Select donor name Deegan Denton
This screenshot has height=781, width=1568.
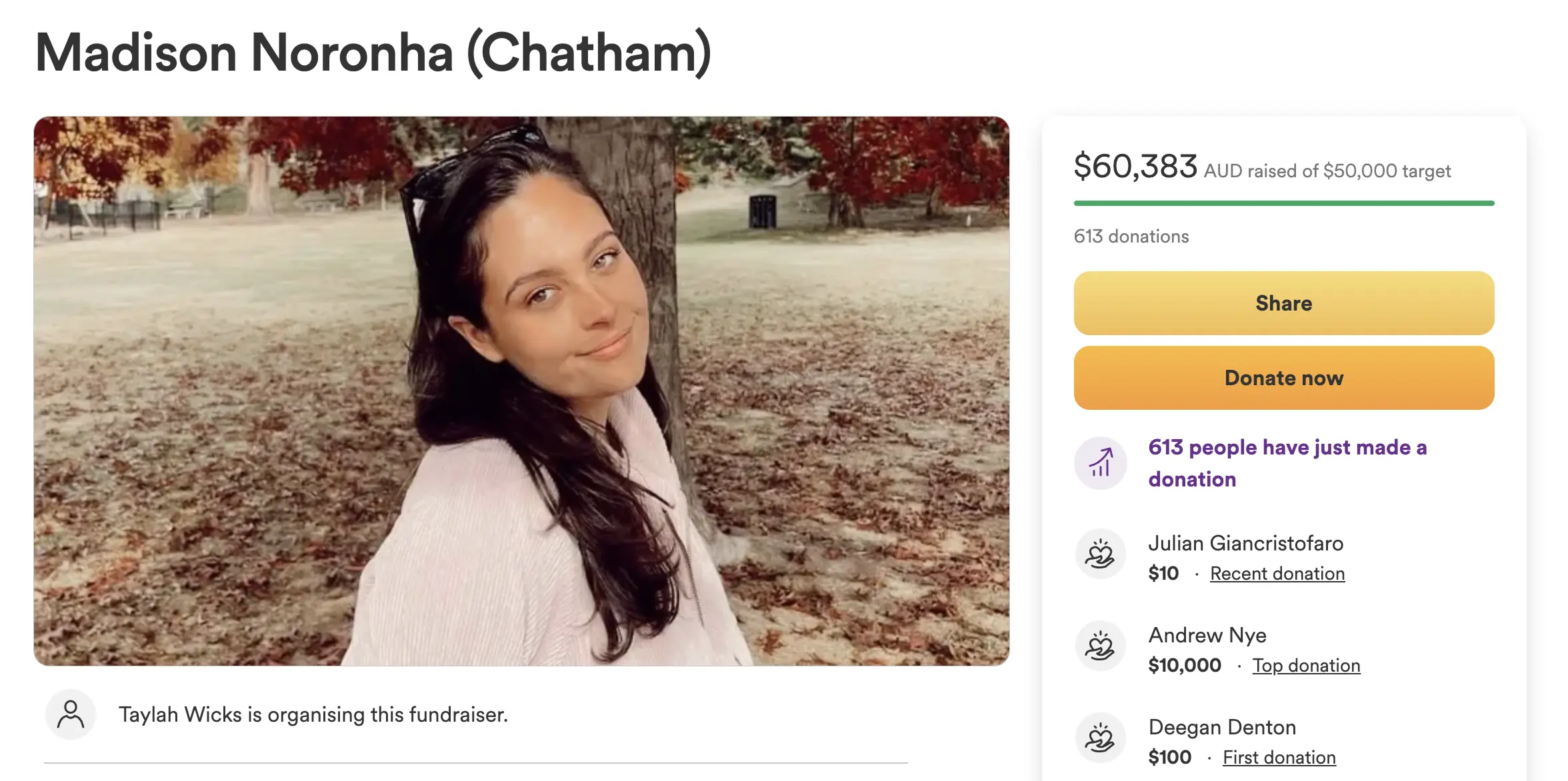click(x=1221, y=728)
